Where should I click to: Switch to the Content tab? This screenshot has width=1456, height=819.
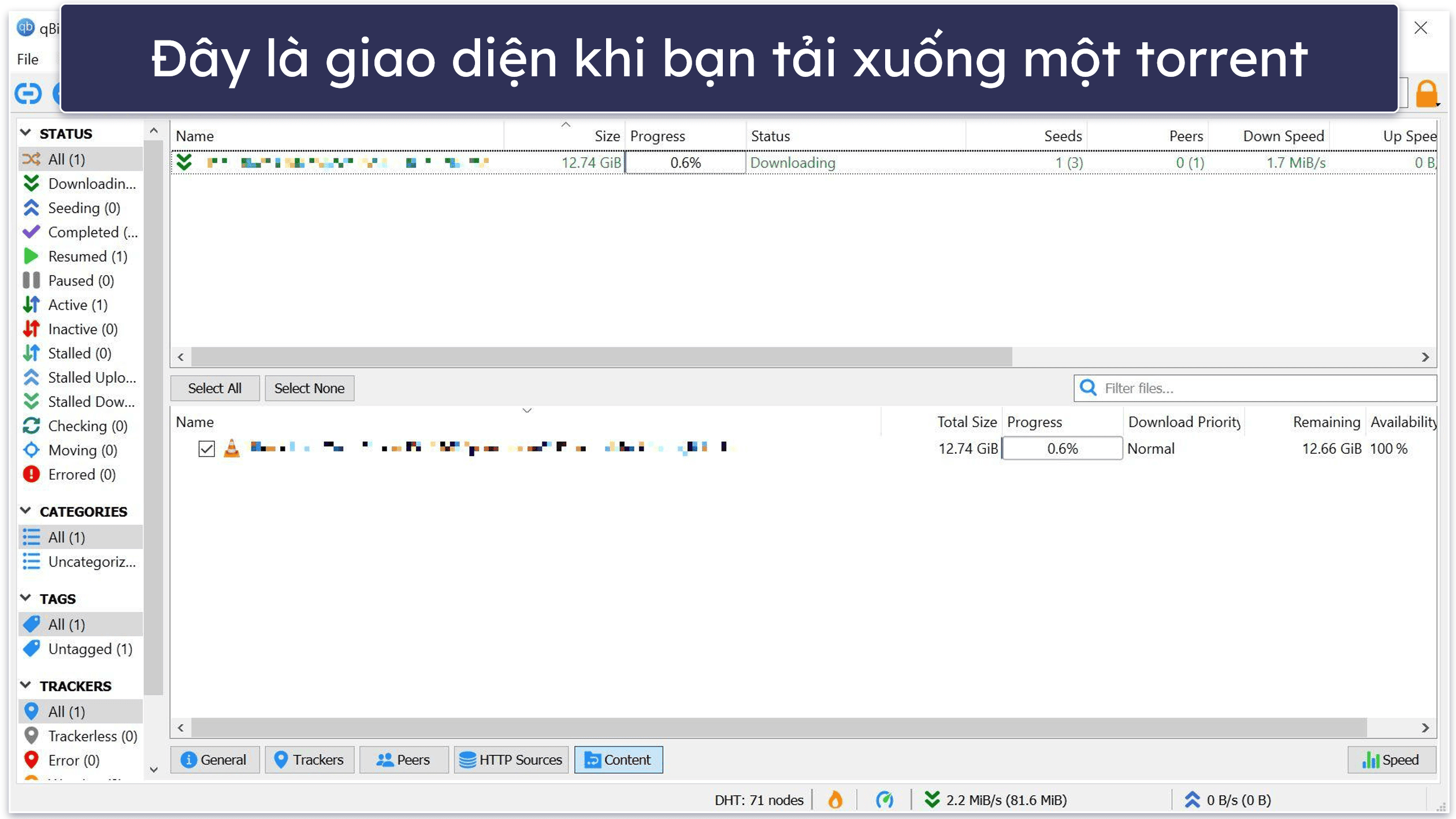618,759
